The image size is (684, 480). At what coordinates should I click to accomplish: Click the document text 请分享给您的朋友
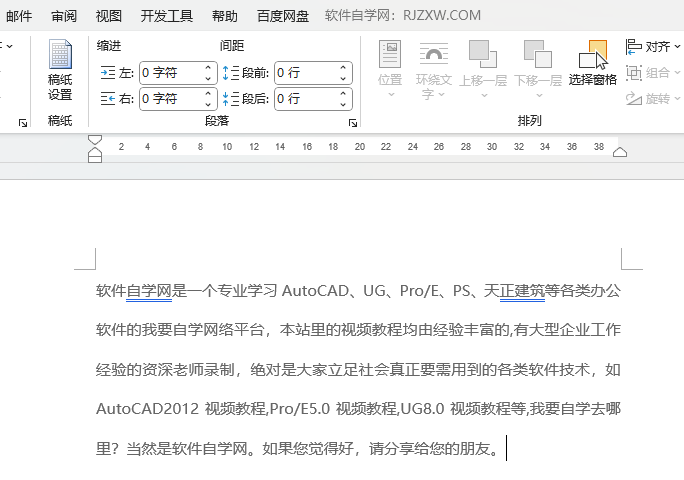tap(429, 449)
